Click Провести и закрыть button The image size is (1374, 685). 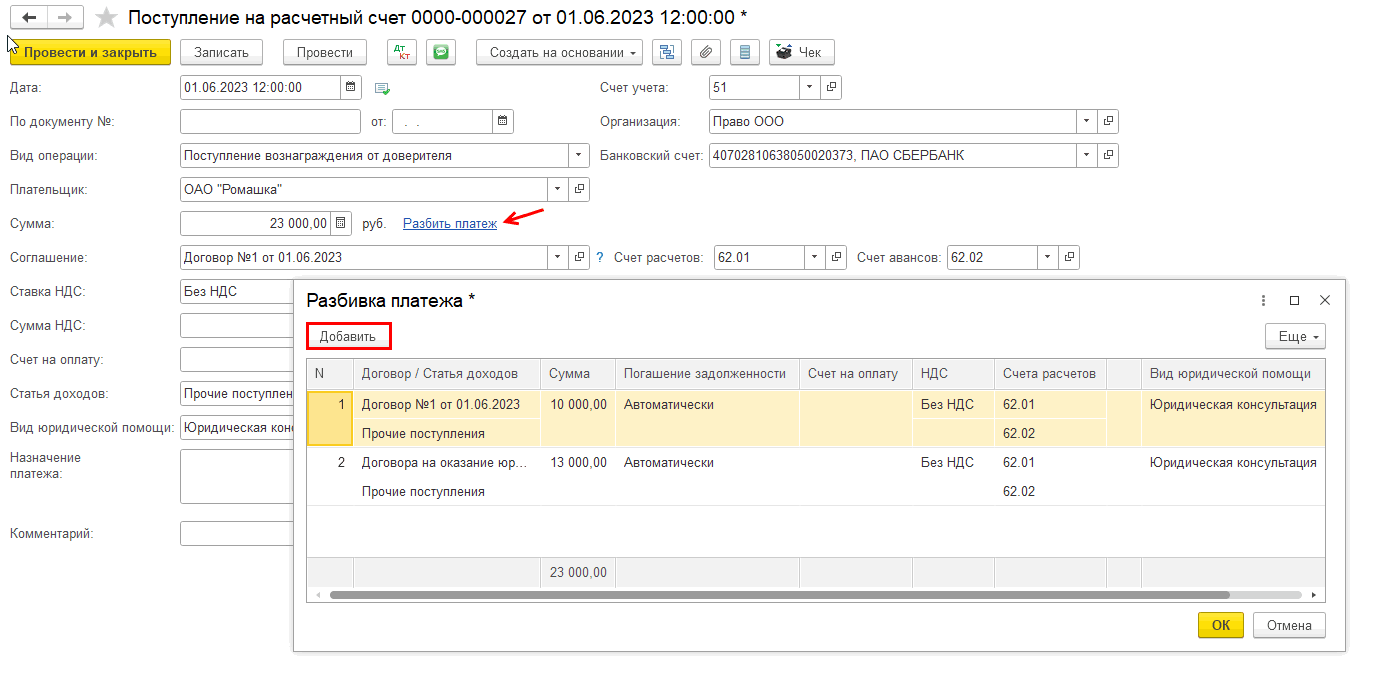[x=90, y=53]
